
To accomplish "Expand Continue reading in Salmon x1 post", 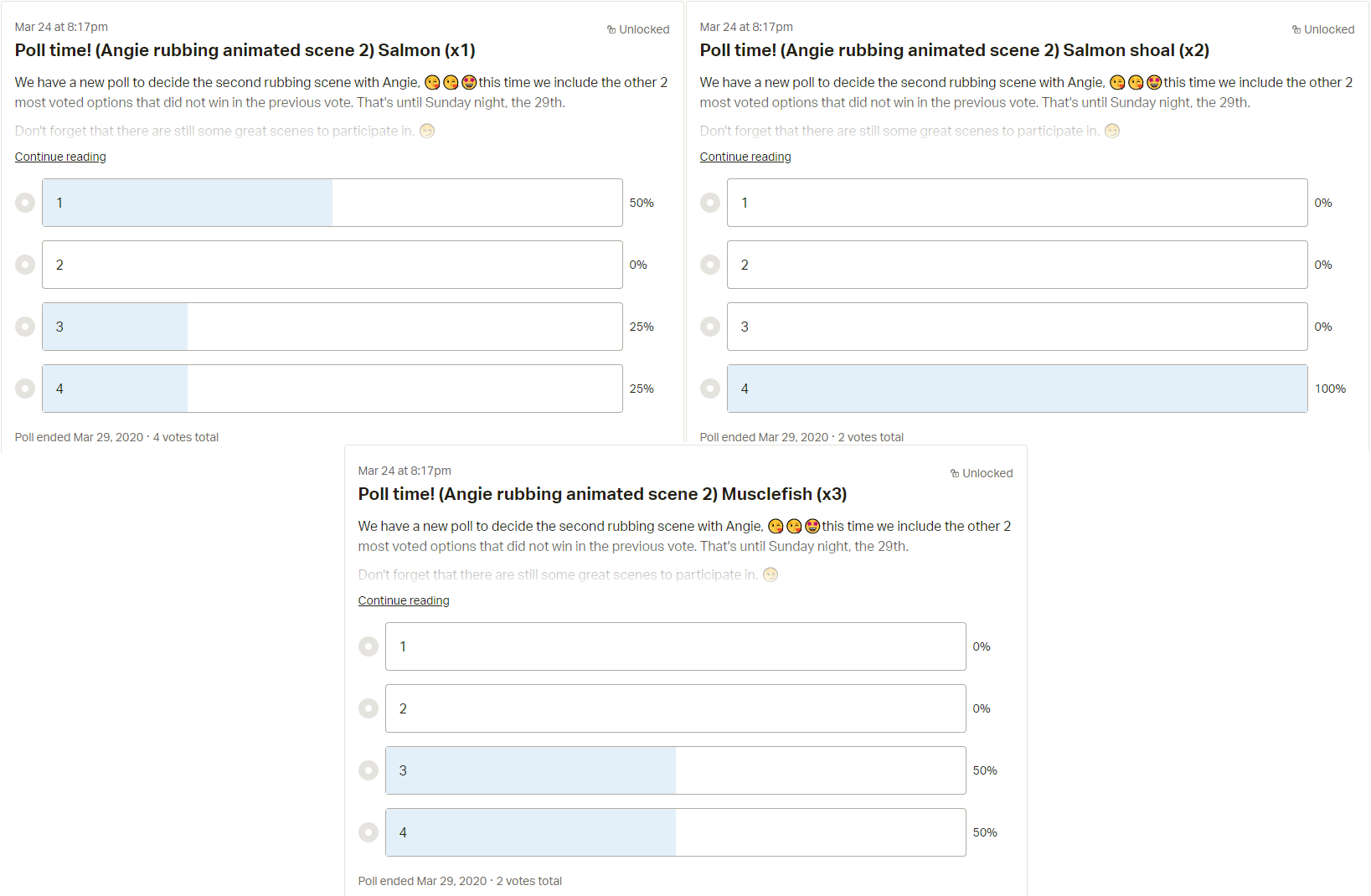I will [x=60, y=157].
